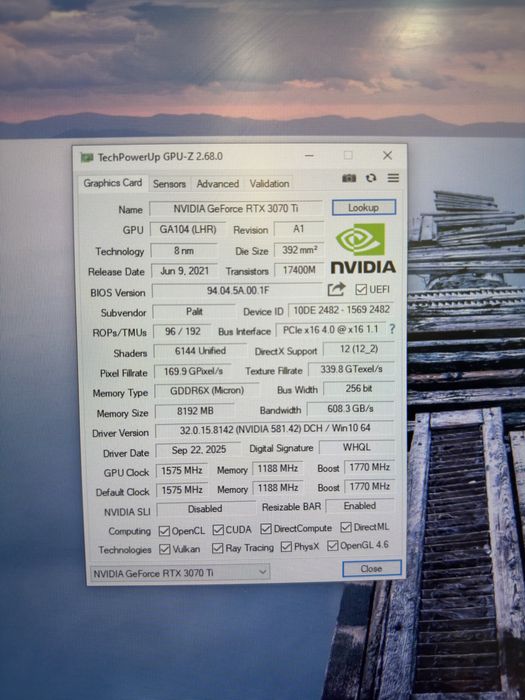Image resolution: width=525 pixels, height=700 pixels.
Task: Click the Bus Interface value PCIe x16 4.0
Action: (x=330, y=330)
